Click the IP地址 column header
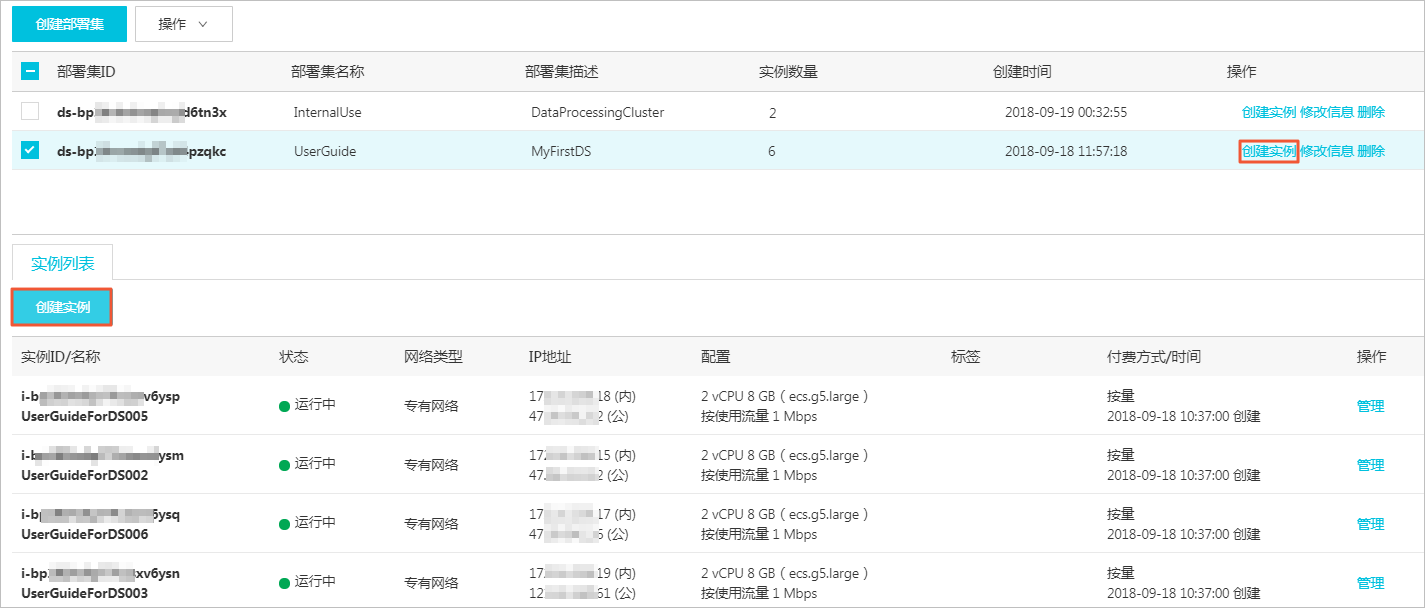Image resolution: width=1425 pixels, height=608 pixels. pos(550,357)
